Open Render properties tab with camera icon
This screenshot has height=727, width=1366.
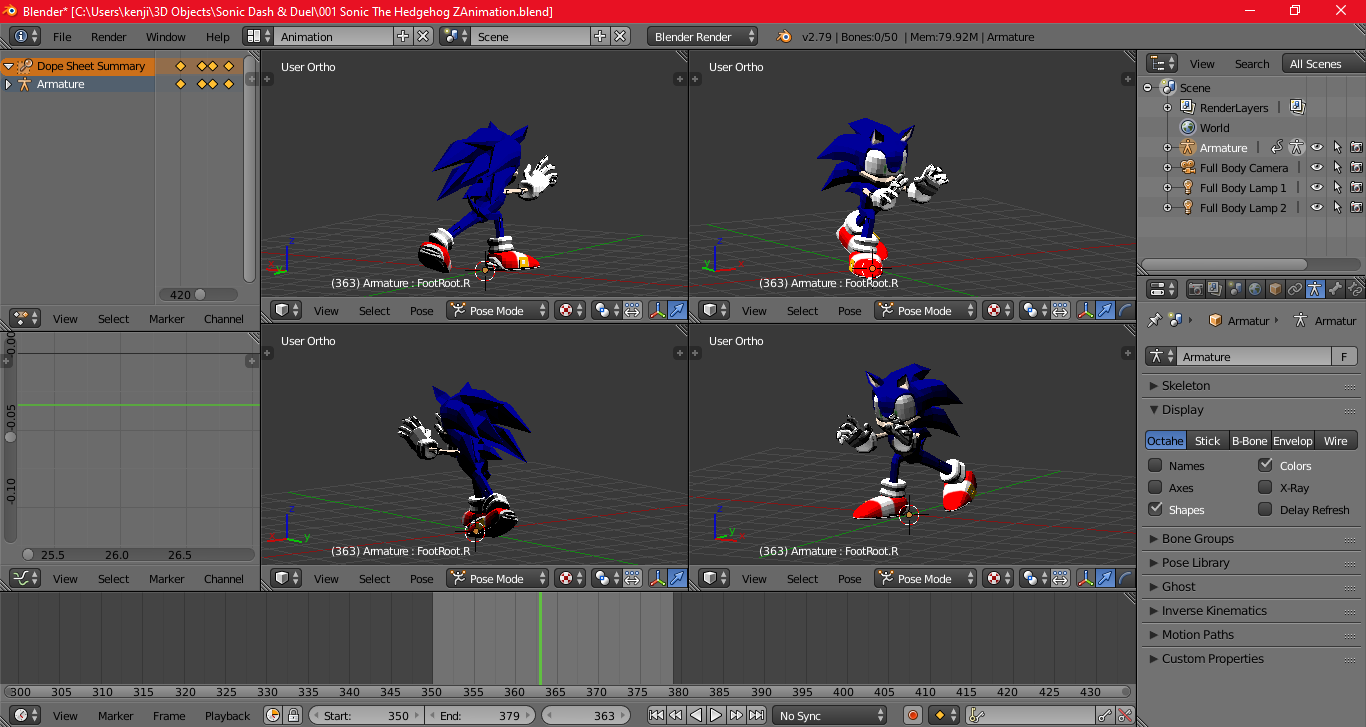[x=1194, y=289]
